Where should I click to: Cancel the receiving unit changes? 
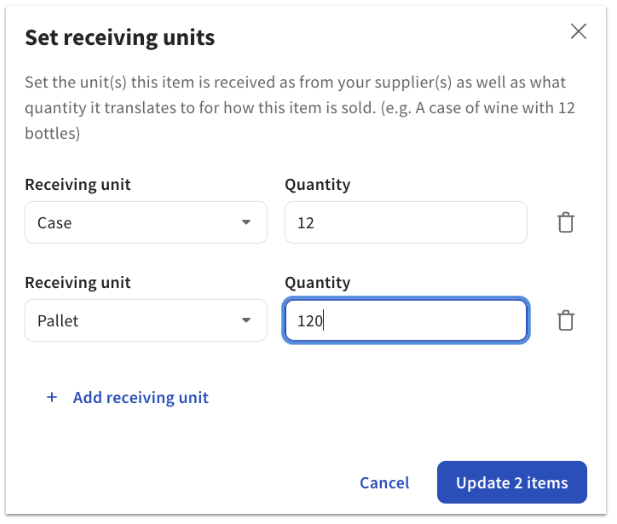coord(384,483)
